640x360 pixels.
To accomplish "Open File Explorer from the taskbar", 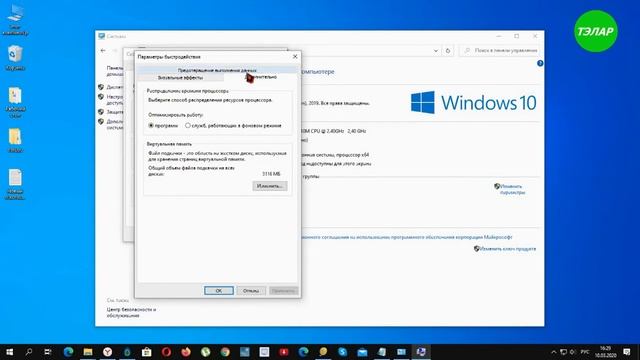I will [88, 352].
